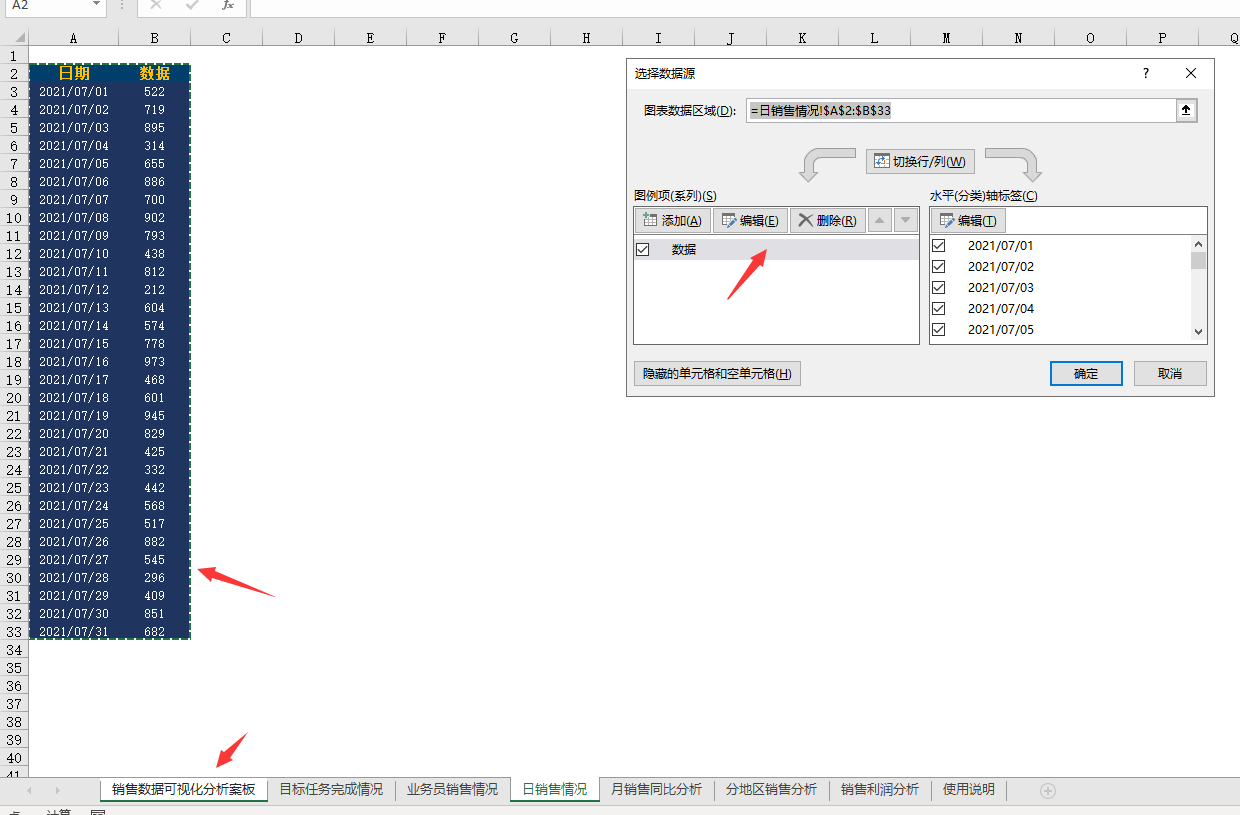1240x815 pixels.
Task: Select cell with value 522
Action: [x=154, y=92]
